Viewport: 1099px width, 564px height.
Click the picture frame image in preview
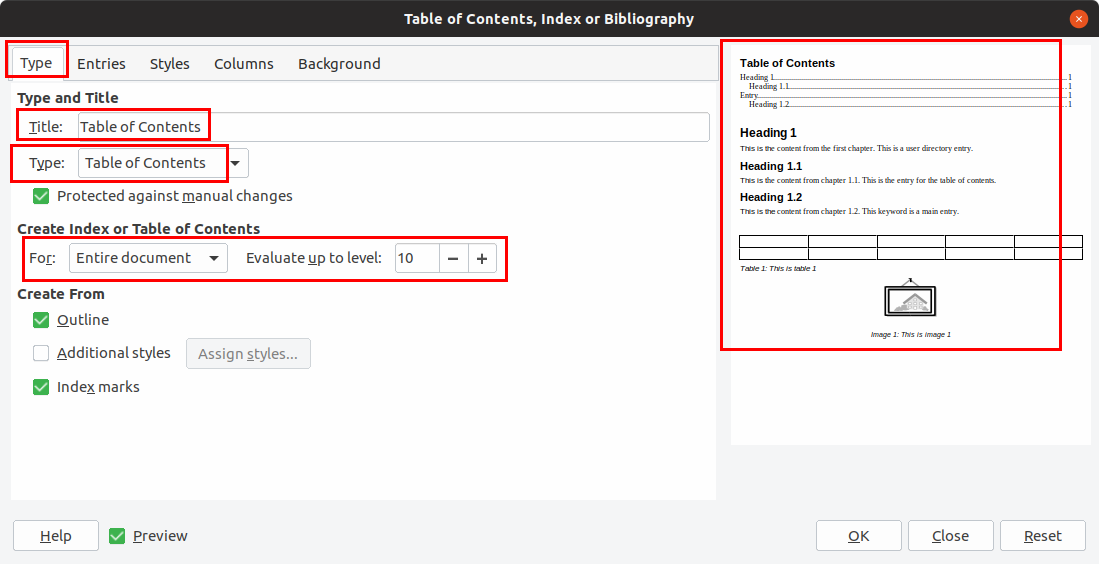(x=910, y=298)
